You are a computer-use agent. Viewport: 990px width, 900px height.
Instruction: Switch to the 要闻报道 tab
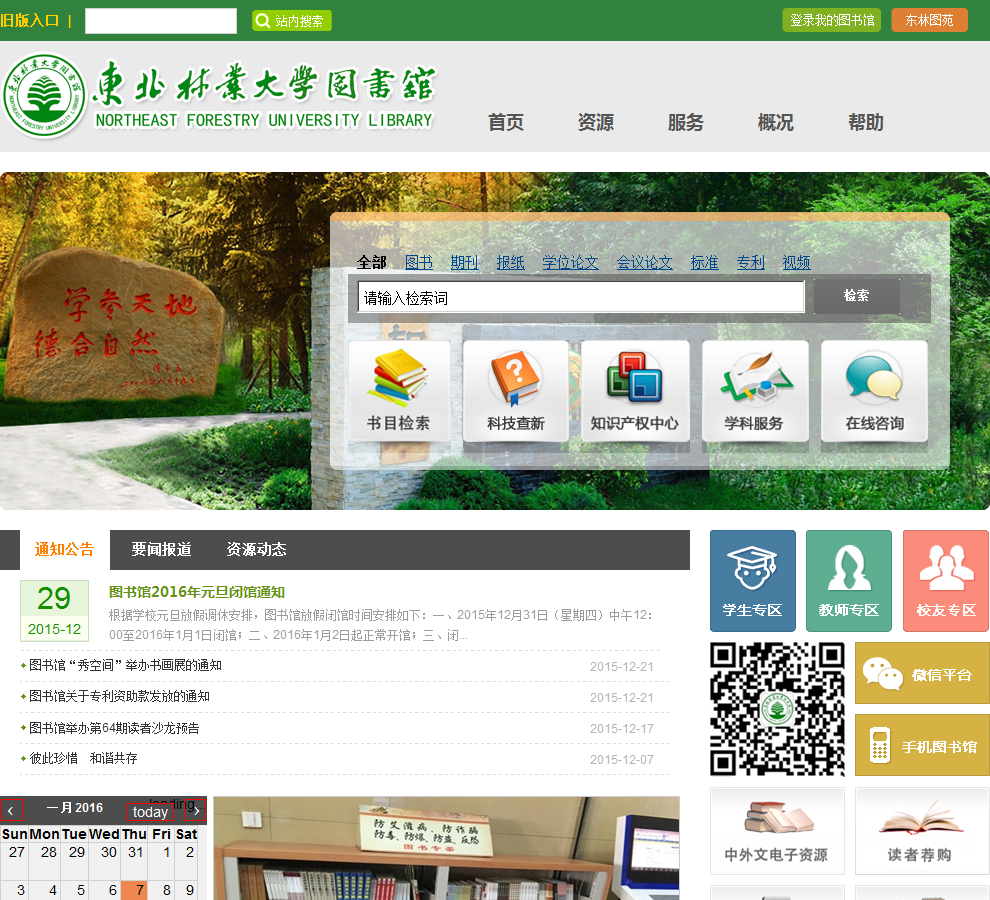click(162, 549)
